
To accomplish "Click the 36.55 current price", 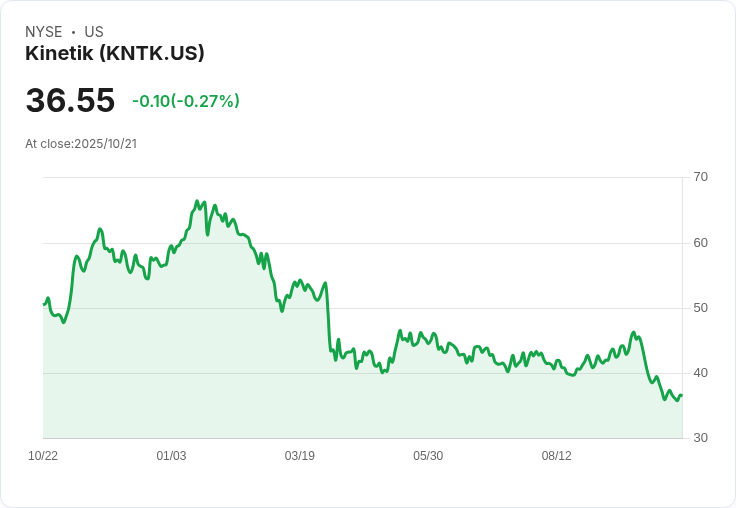I will [x=70, y=100].
